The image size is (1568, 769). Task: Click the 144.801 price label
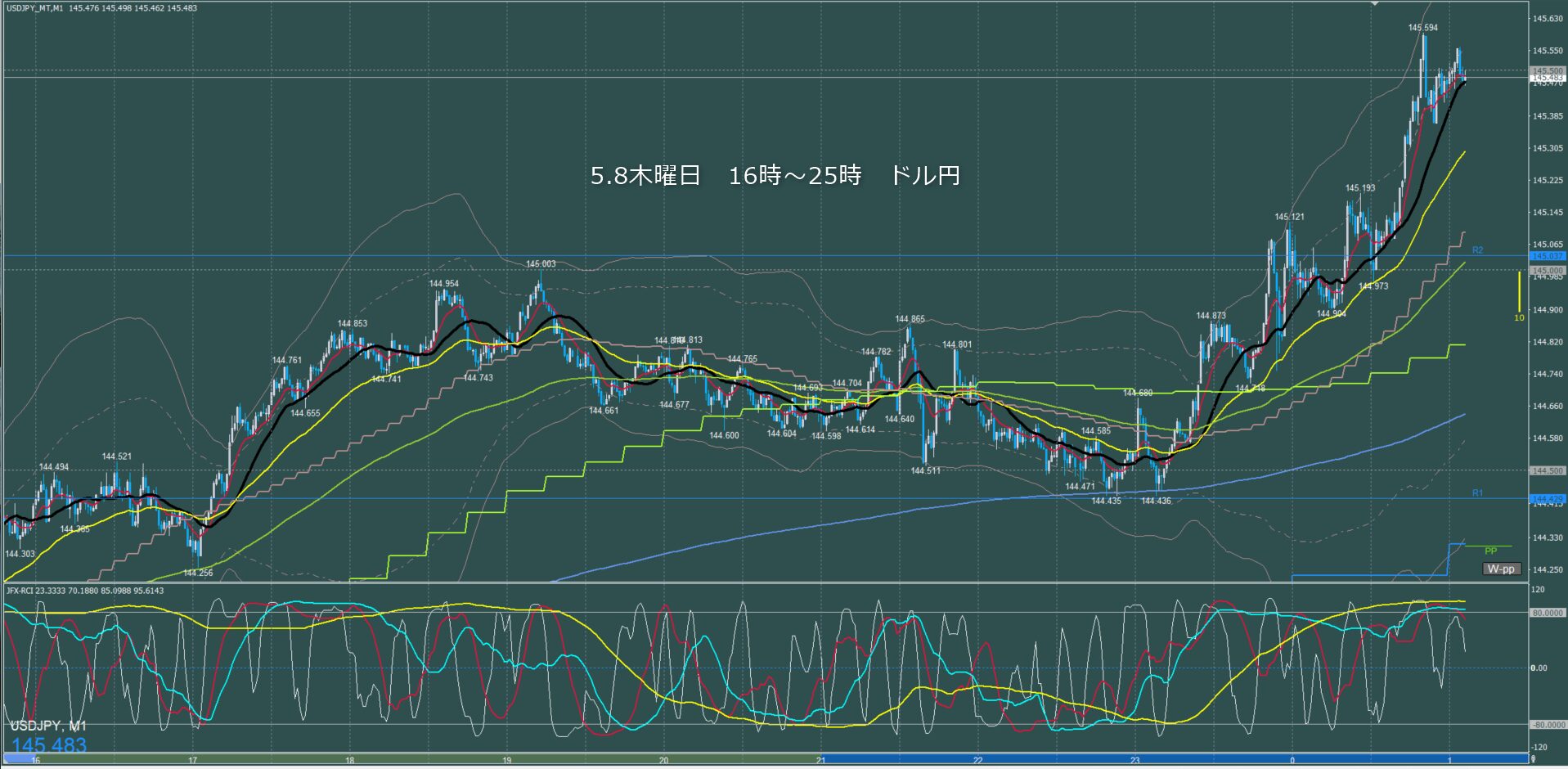pos(957,345)
